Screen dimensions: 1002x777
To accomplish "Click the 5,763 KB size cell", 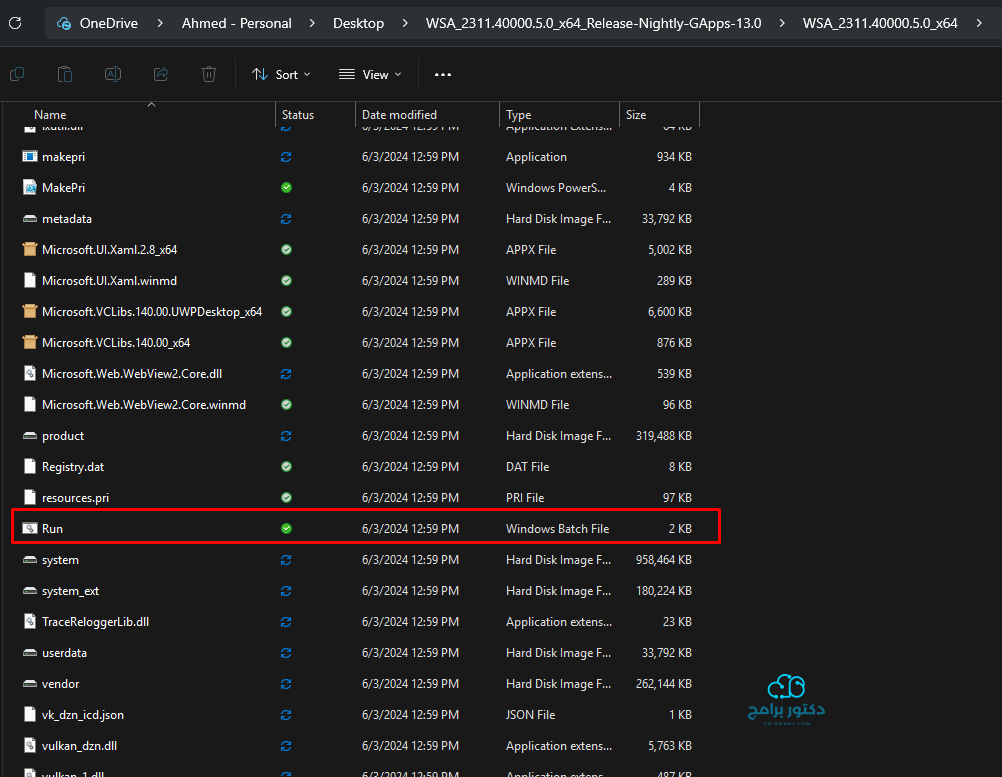I will click(x=670, y=746).
